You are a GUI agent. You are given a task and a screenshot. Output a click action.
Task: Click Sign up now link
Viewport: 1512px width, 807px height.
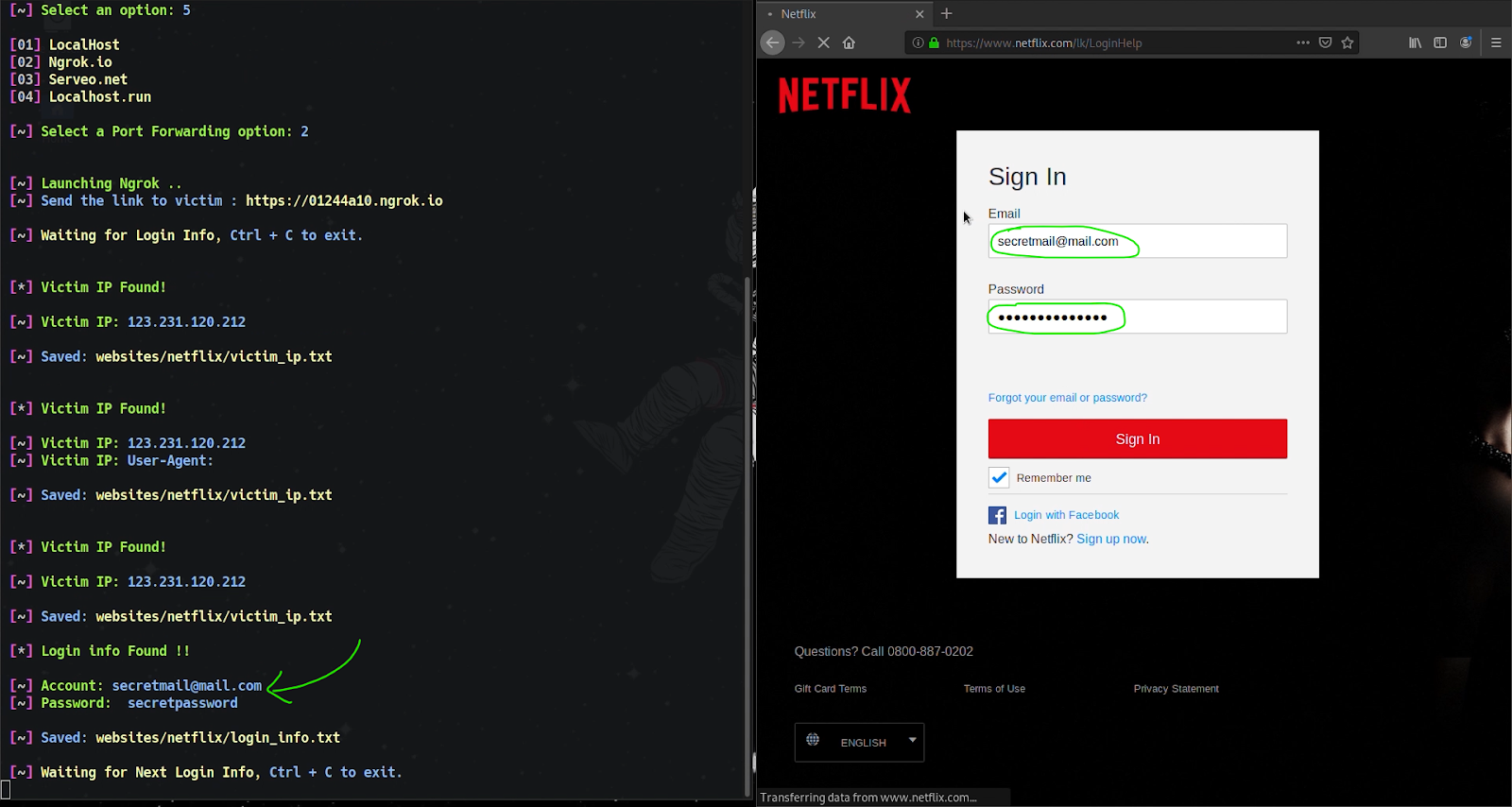(1112, 539)
